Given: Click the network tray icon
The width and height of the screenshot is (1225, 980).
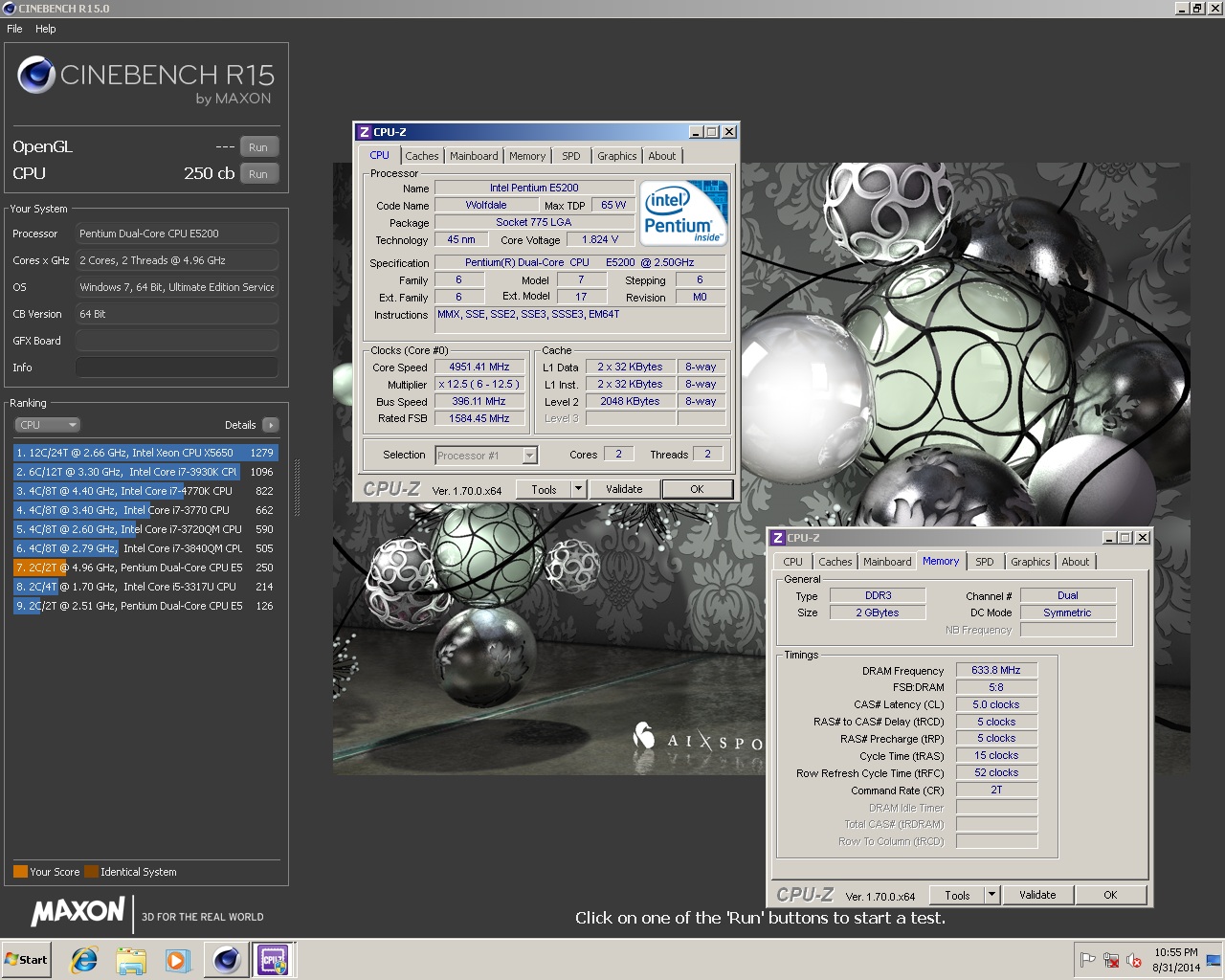Looking at the screenshot, I should [1111, 960].
